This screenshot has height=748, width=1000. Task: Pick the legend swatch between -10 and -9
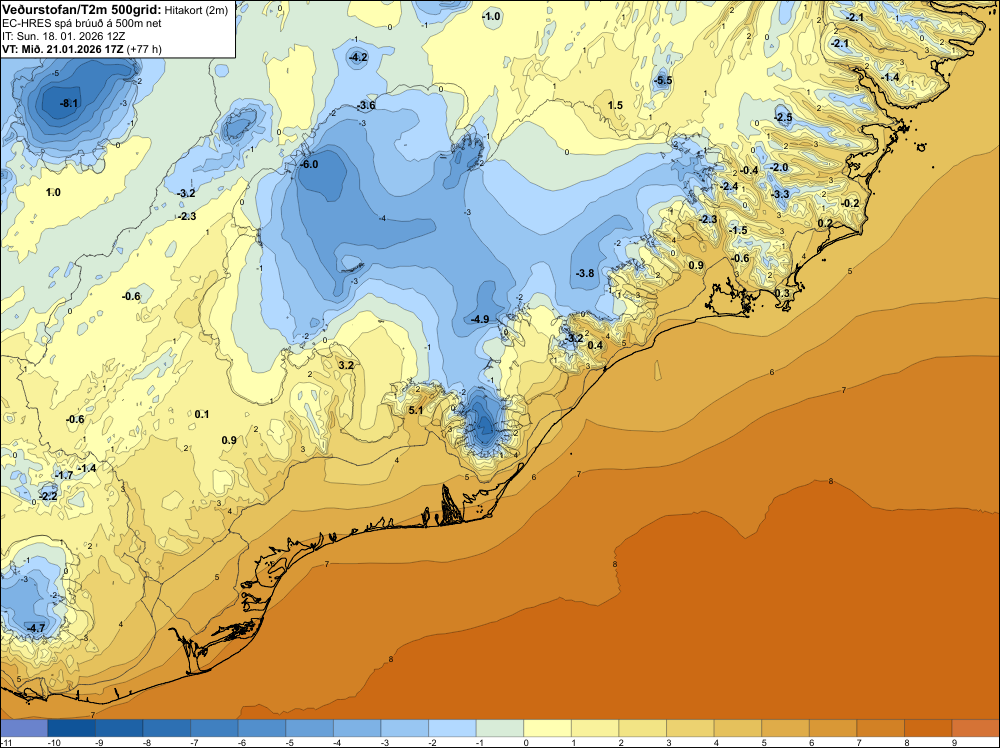(71, 728)
